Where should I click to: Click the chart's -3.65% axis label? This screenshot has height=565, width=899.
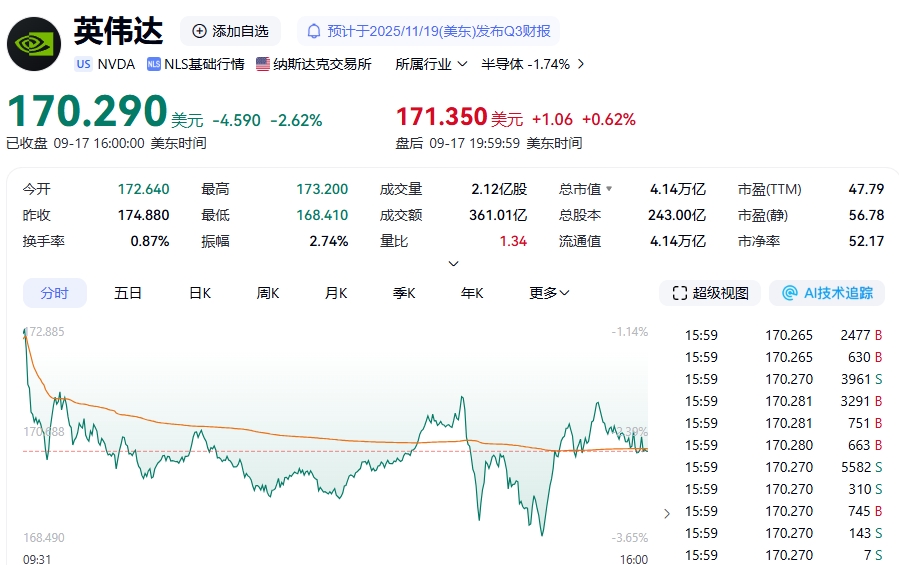(x=630, y=538)
